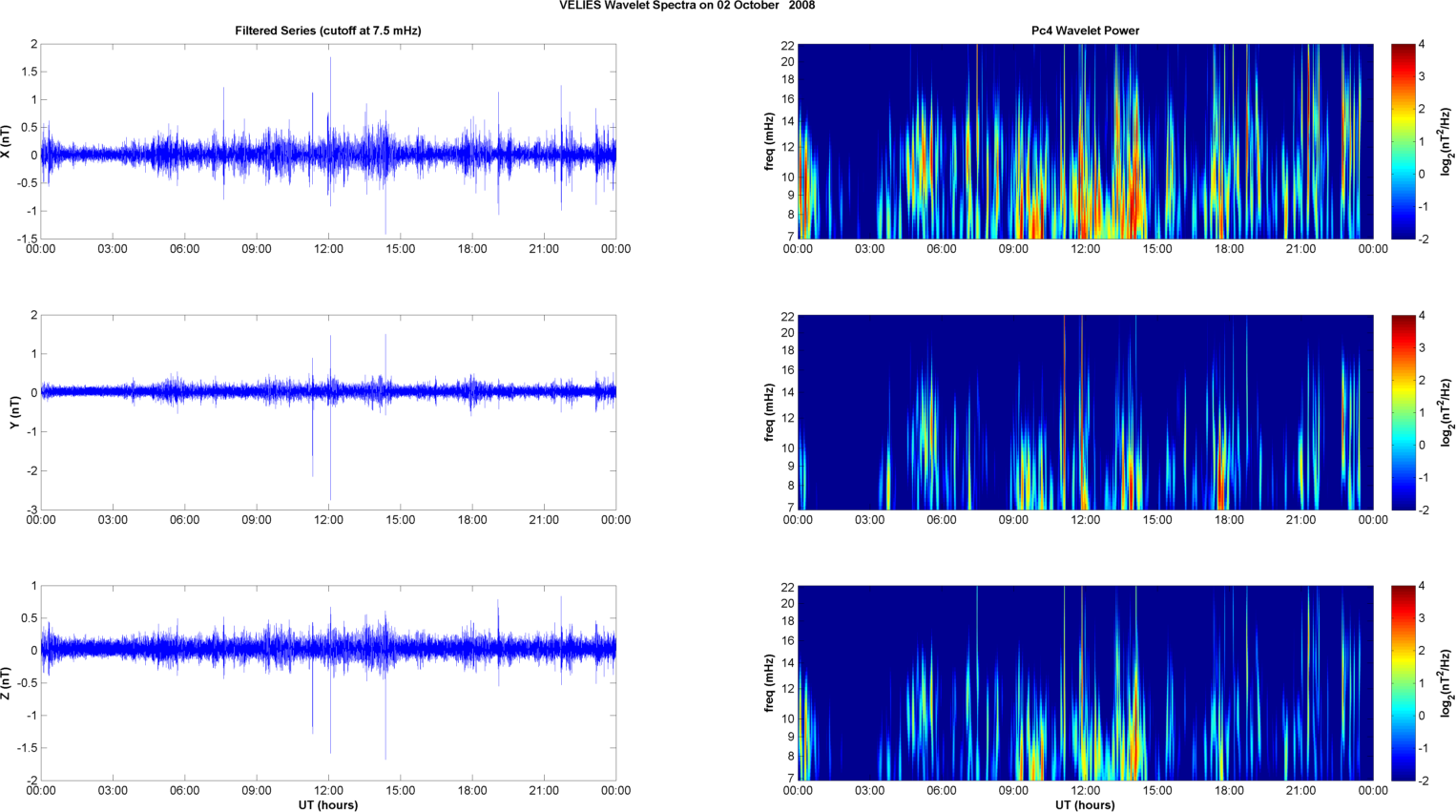Viewport: 1456px width, 812px height.
Task: Click the "1.5" tick on the X (nT) axis
Action: 29,72
